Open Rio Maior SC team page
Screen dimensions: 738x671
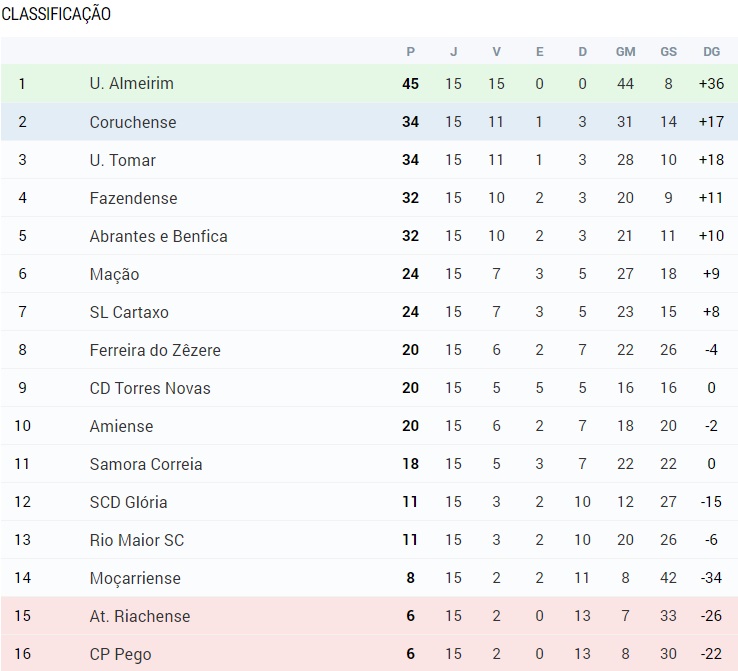tap(137, 540)
